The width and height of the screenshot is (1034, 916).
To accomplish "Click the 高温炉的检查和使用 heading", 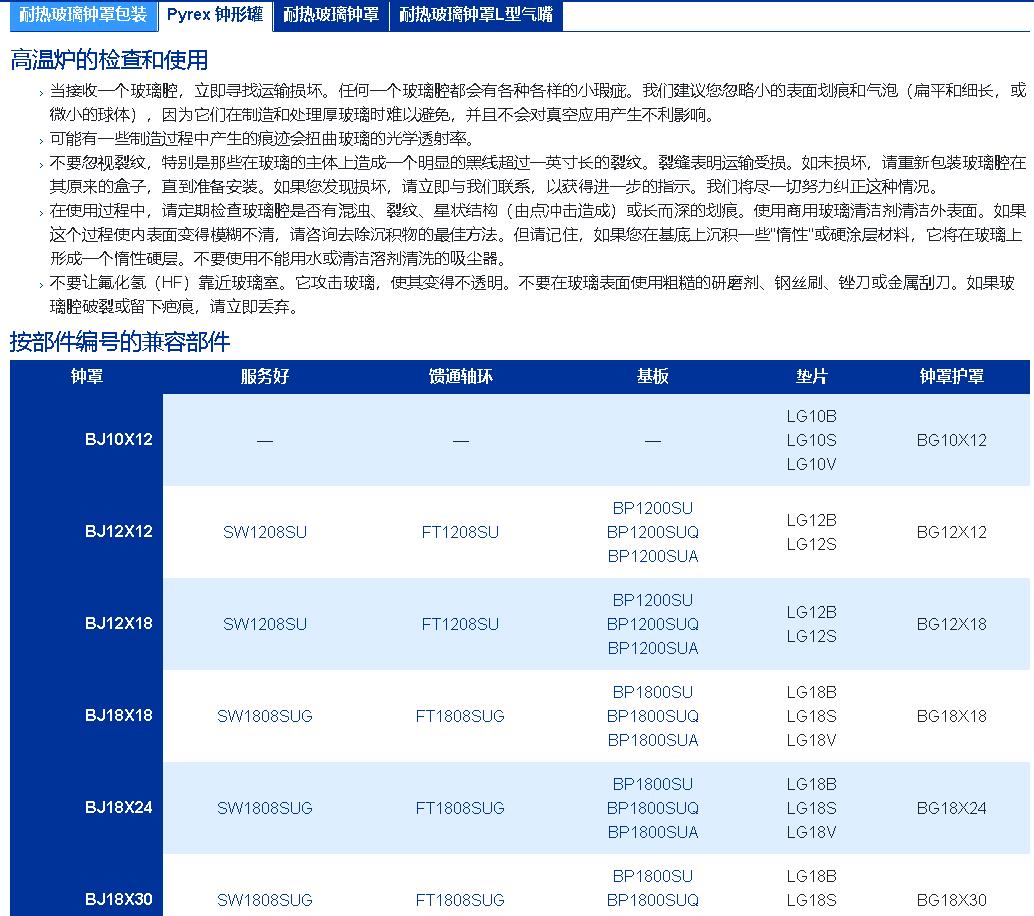I will [x=109, y=60].
